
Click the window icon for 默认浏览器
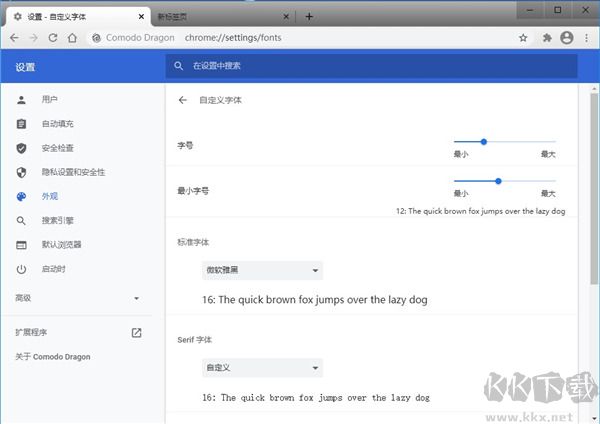click(21, 245)
